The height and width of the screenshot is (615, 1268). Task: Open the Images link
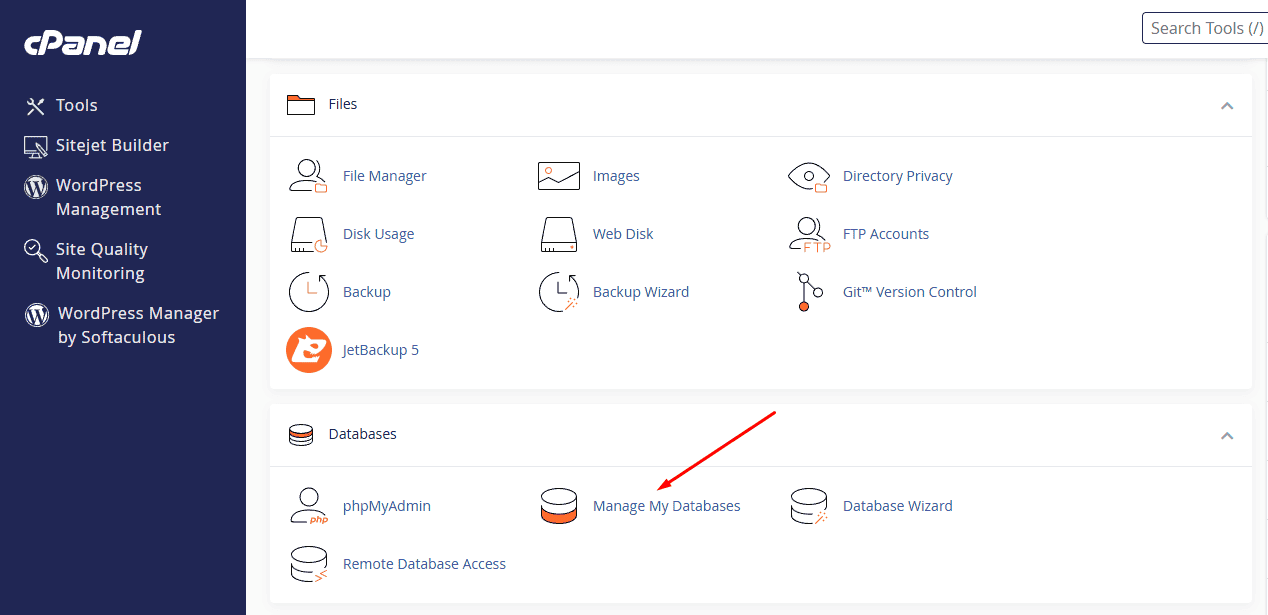coord(616,176)
